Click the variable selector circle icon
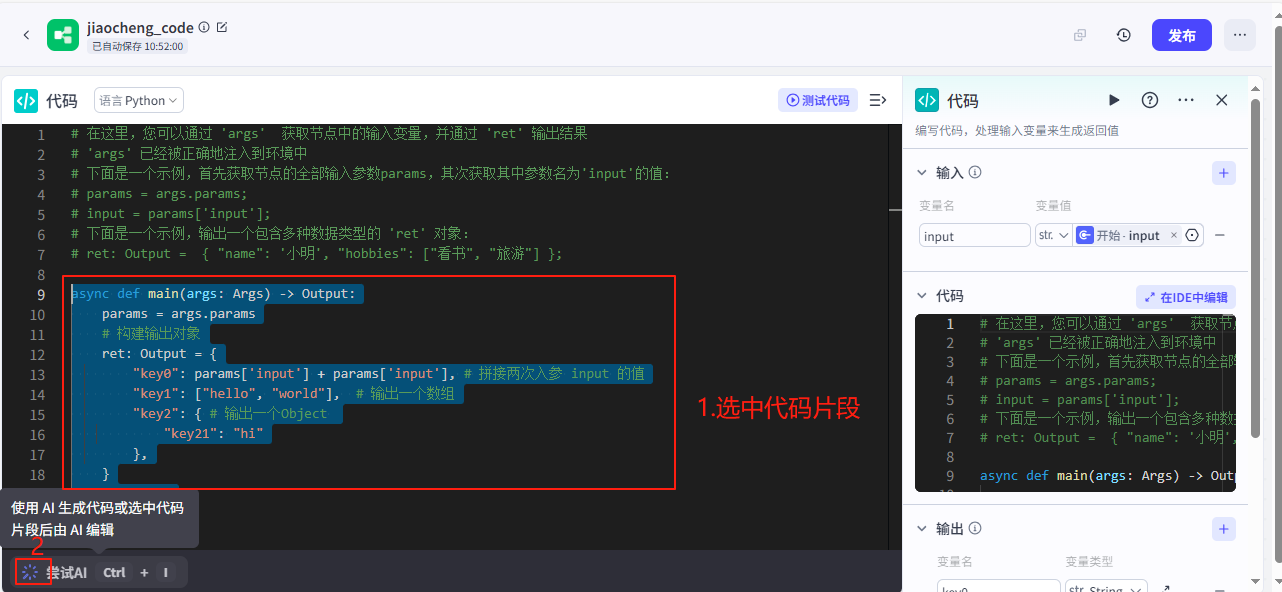 (x=1192, y=235)
